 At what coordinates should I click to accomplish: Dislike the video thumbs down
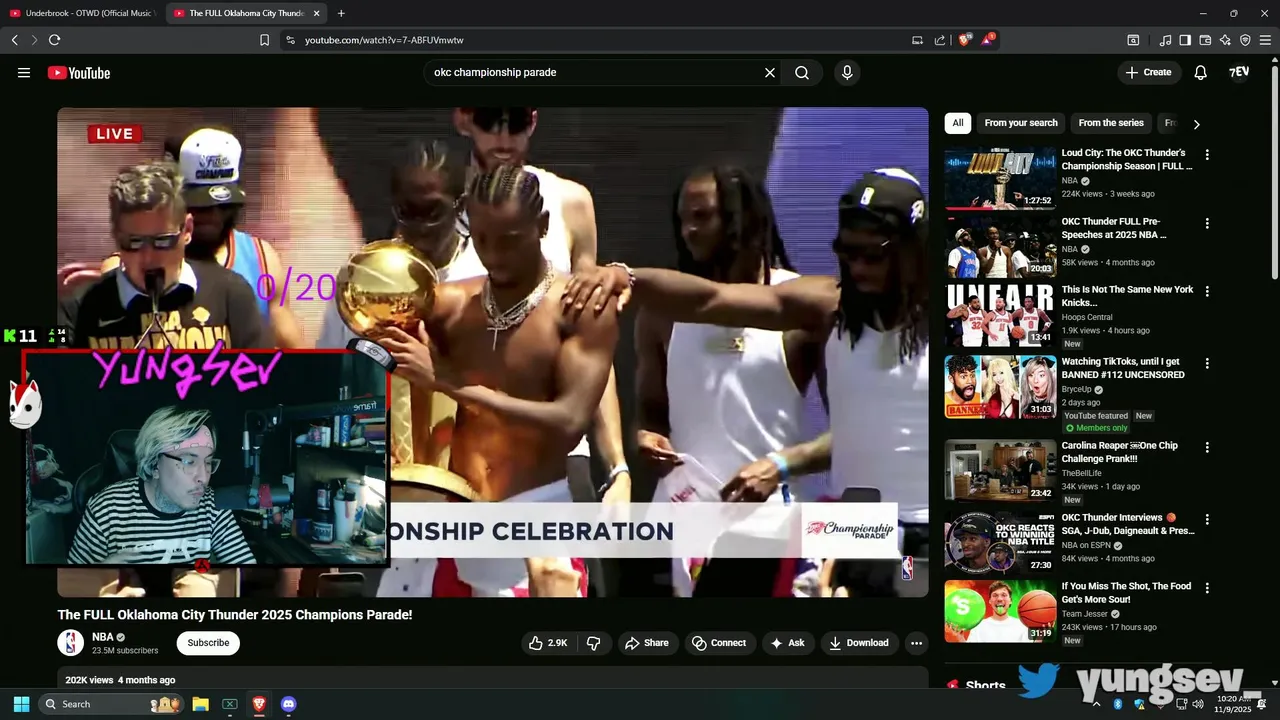(593, 643)
